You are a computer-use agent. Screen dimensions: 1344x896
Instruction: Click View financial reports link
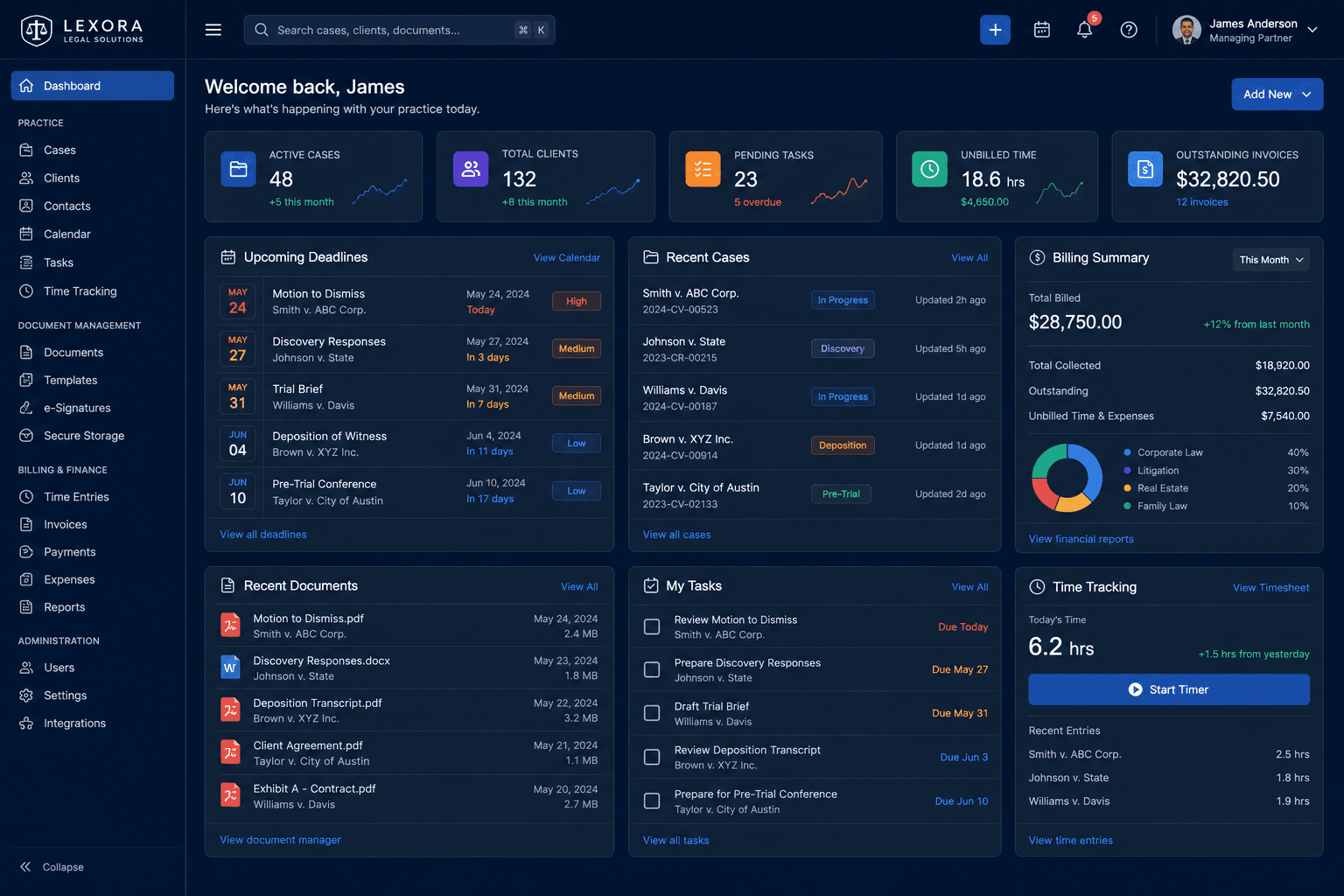[x=1081, y=539]
